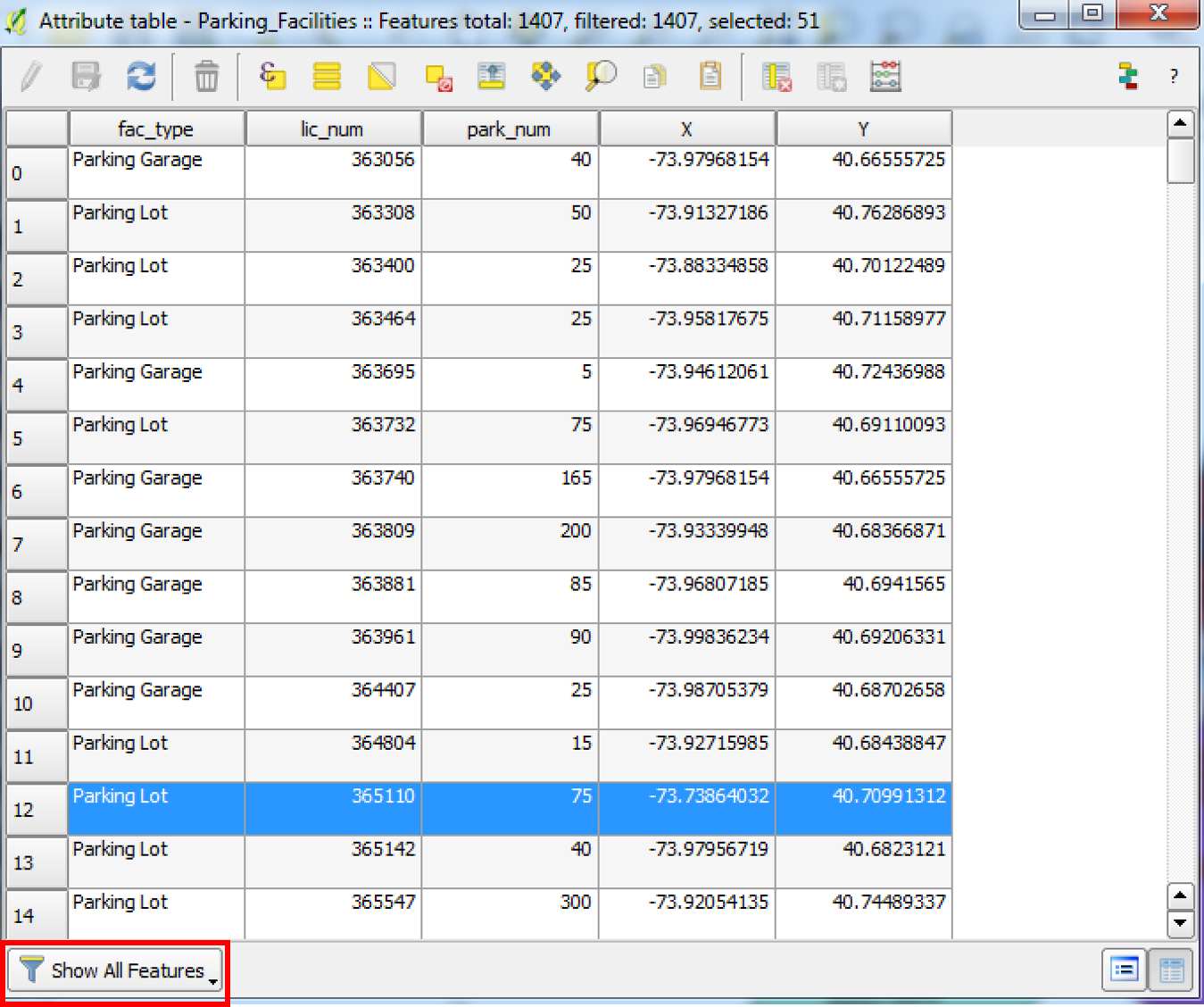Select row 7 by its row header
The width and height of the screenshot is (1204, 1007).
(x=37, y=545)
